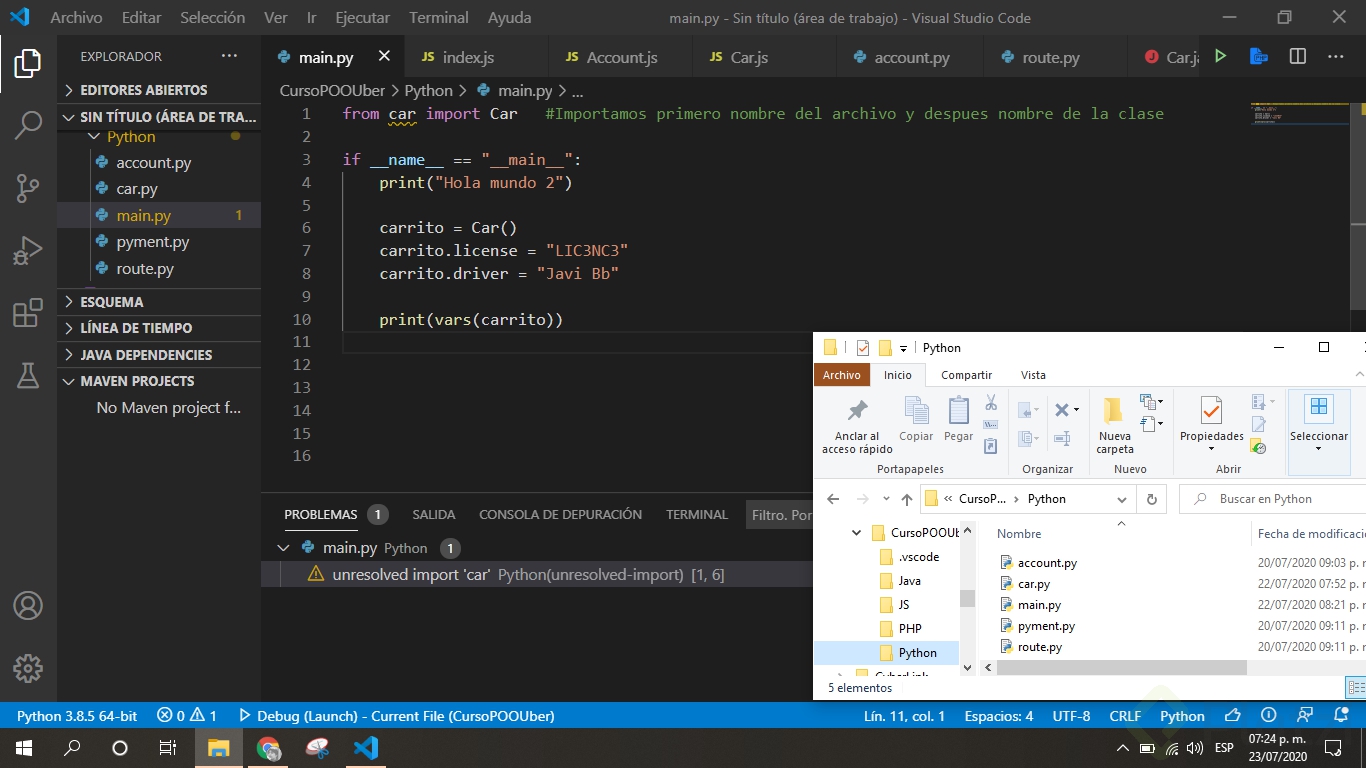1366x768 pixels.
Task: Close the main.py editor tab
Action: click(384, 57)
